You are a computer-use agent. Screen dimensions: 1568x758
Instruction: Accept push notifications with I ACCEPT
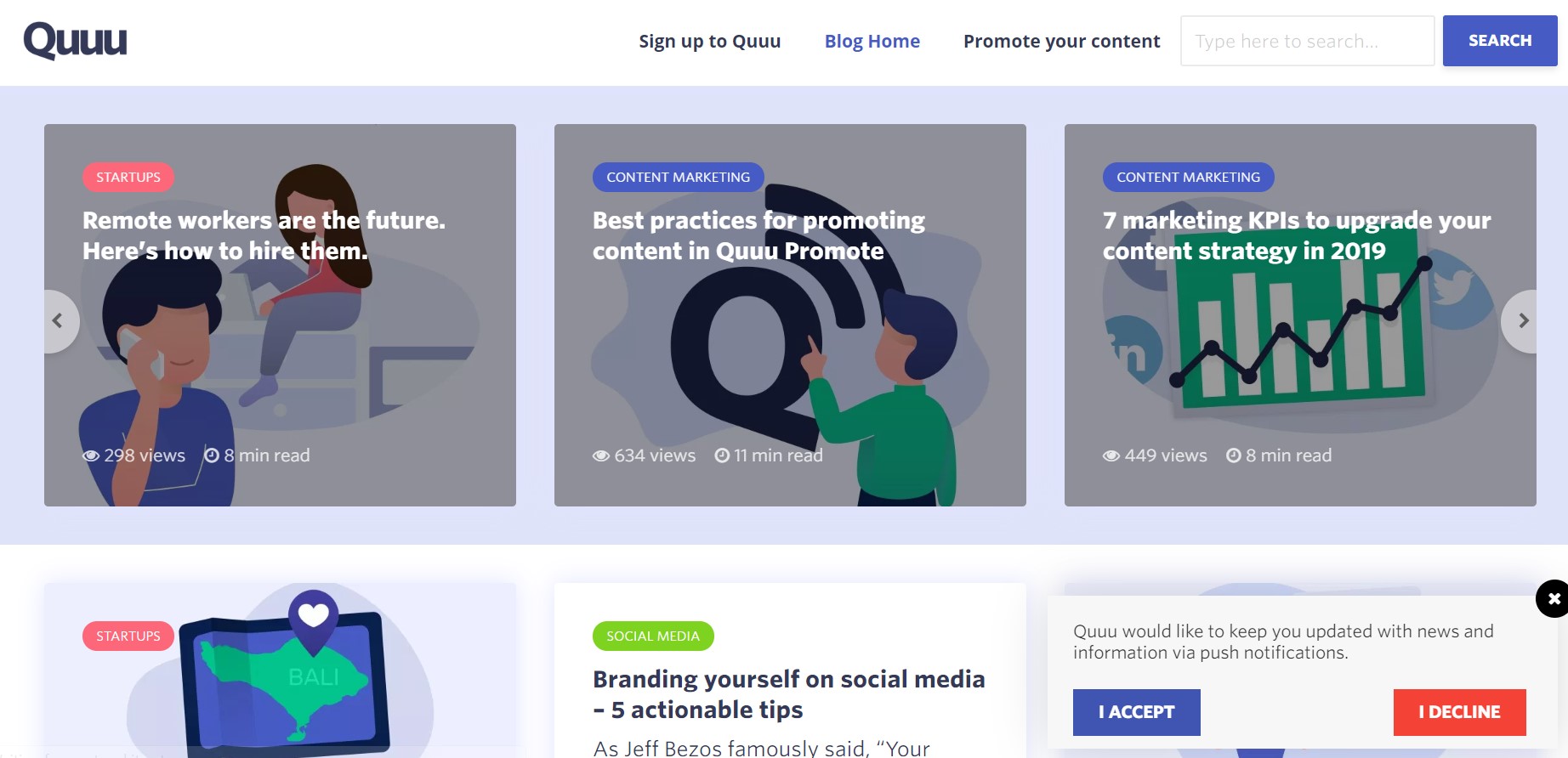[1136, 712]
